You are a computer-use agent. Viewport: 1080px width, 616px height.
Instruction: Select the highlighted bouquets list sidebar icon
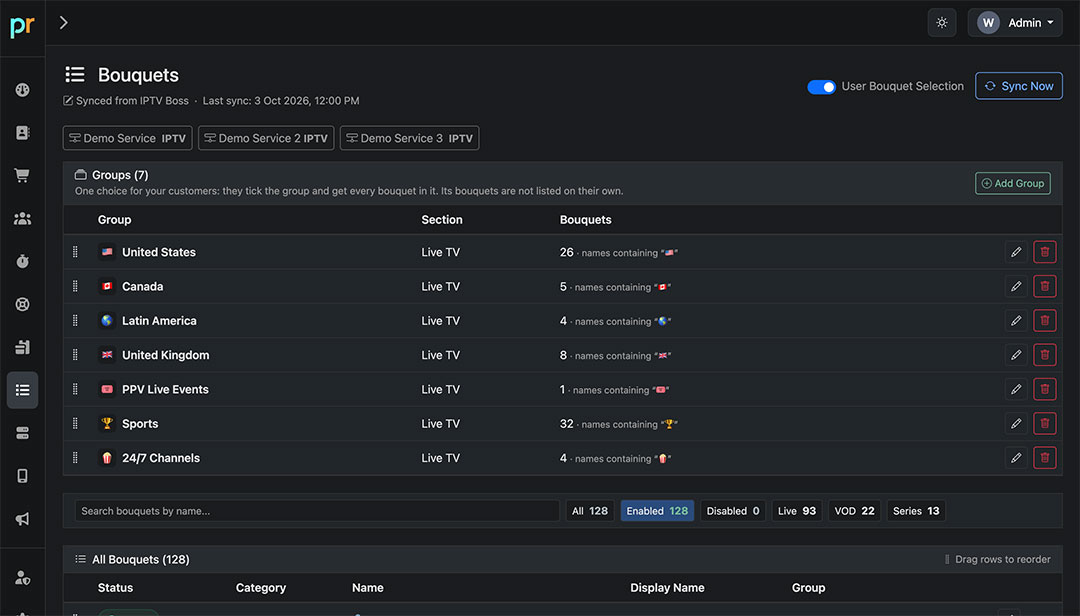coord(23,390)
